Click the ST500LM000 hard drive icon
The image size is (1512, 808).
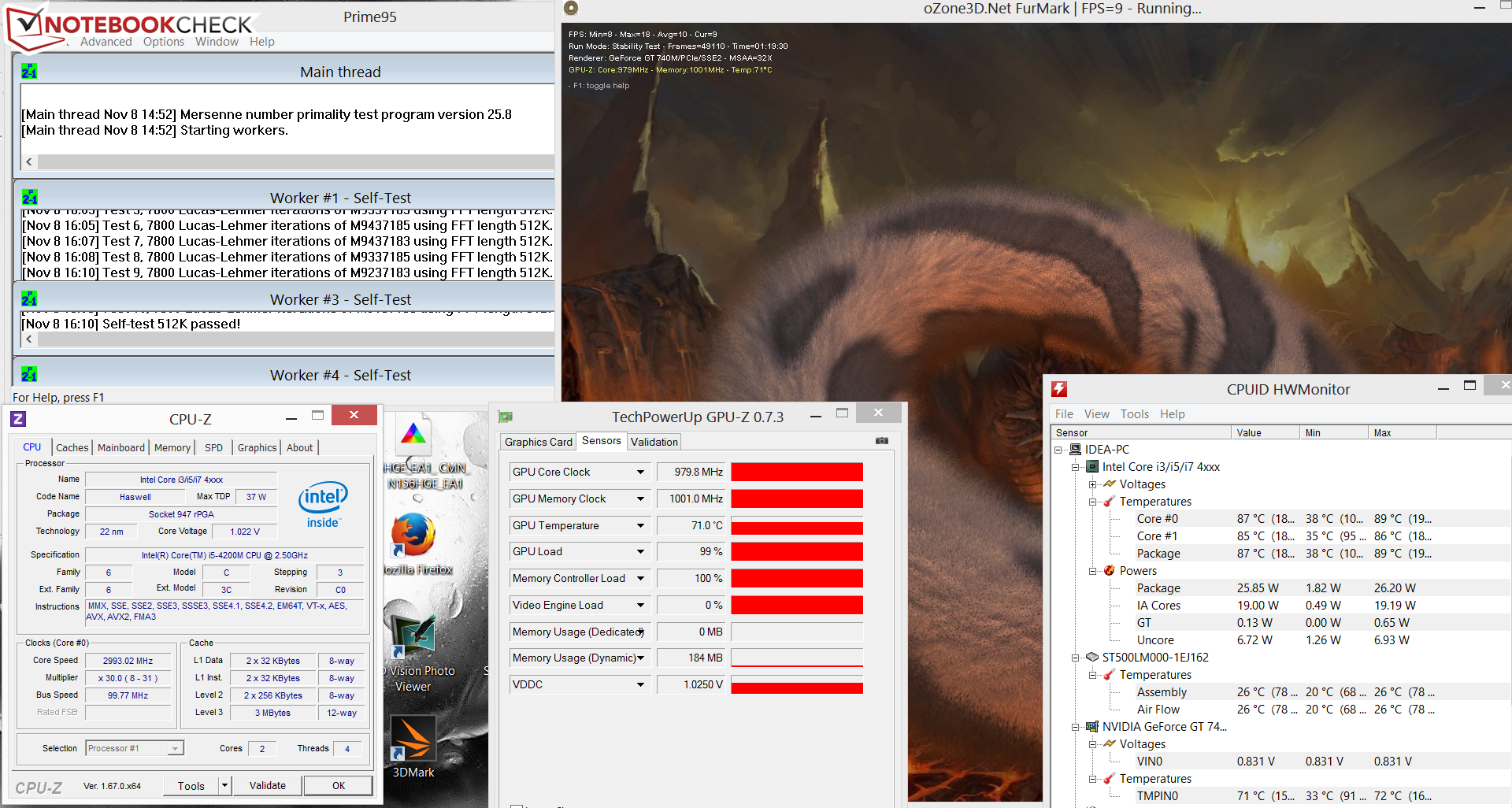pyautogui.click(x=1092, y=658)
